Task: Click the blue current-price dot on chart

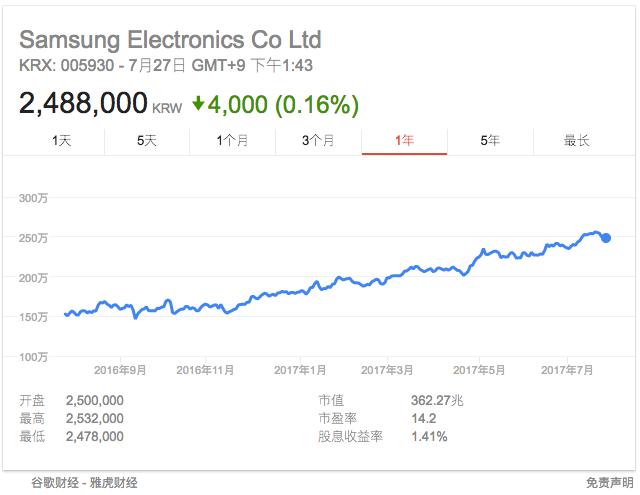Action: coord(606,238)
